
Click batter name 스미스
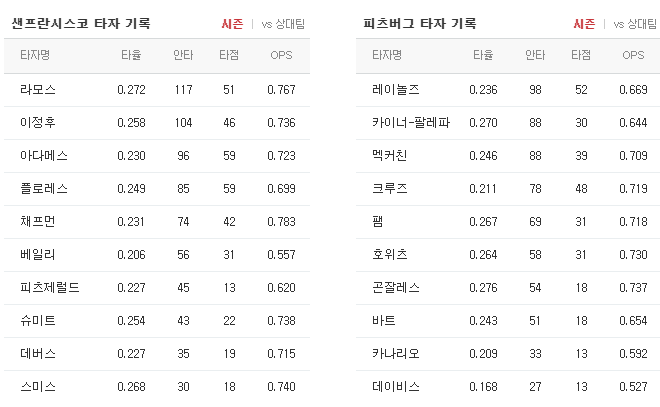tap(38, 386)
